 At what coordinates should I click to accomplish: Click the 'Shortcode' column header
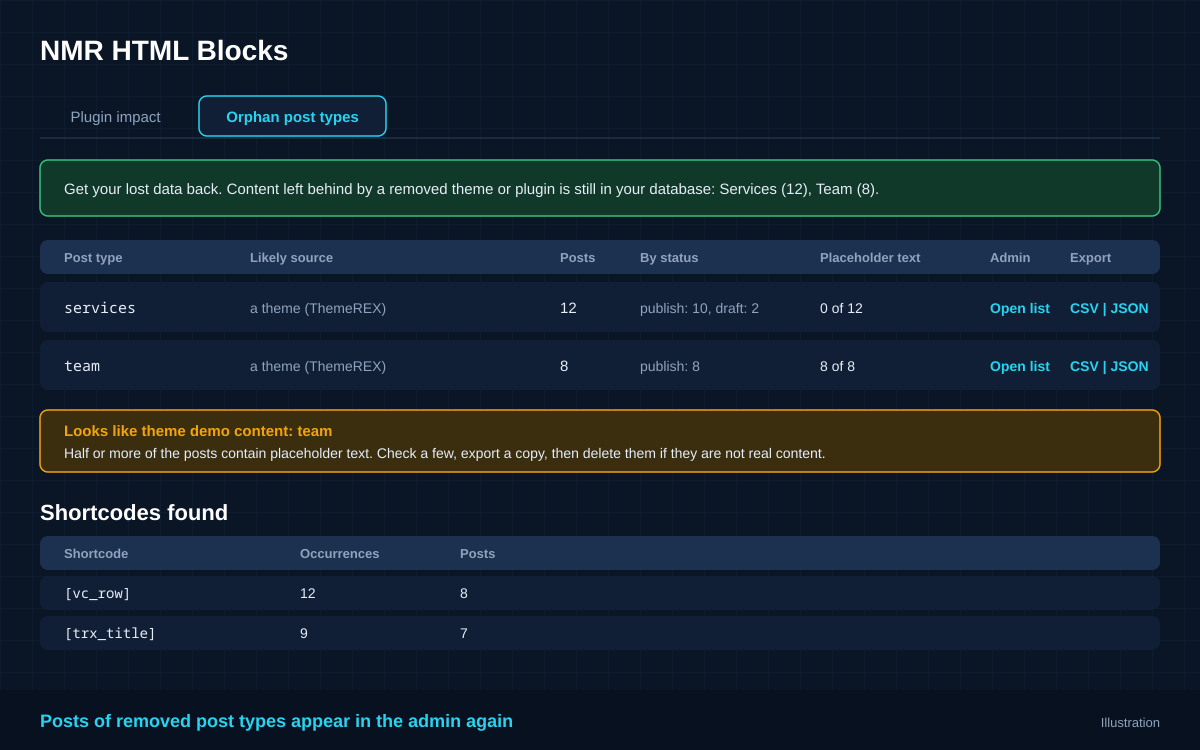point(96,553)
